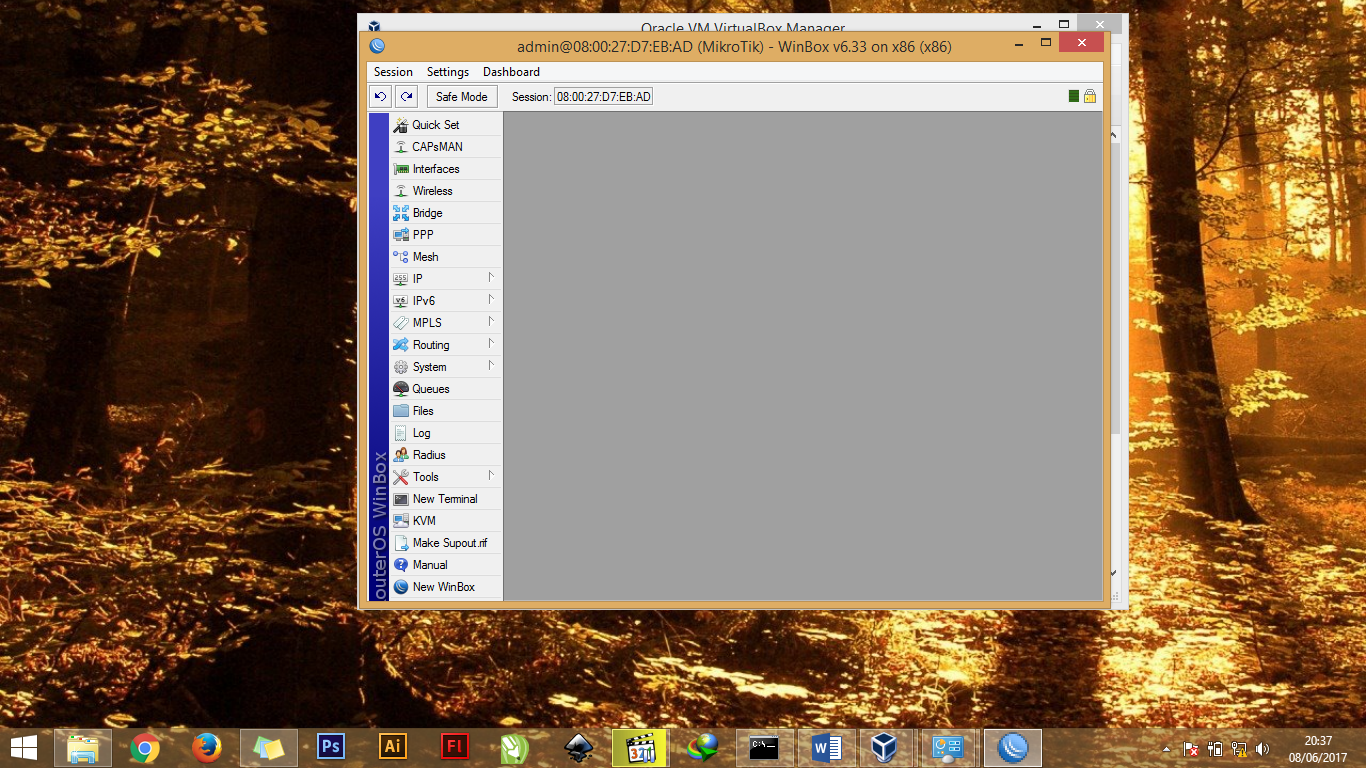Screen dimensions: 1366x768
Task: Open the Windows Start button
Action: click(x=24, y=747)
